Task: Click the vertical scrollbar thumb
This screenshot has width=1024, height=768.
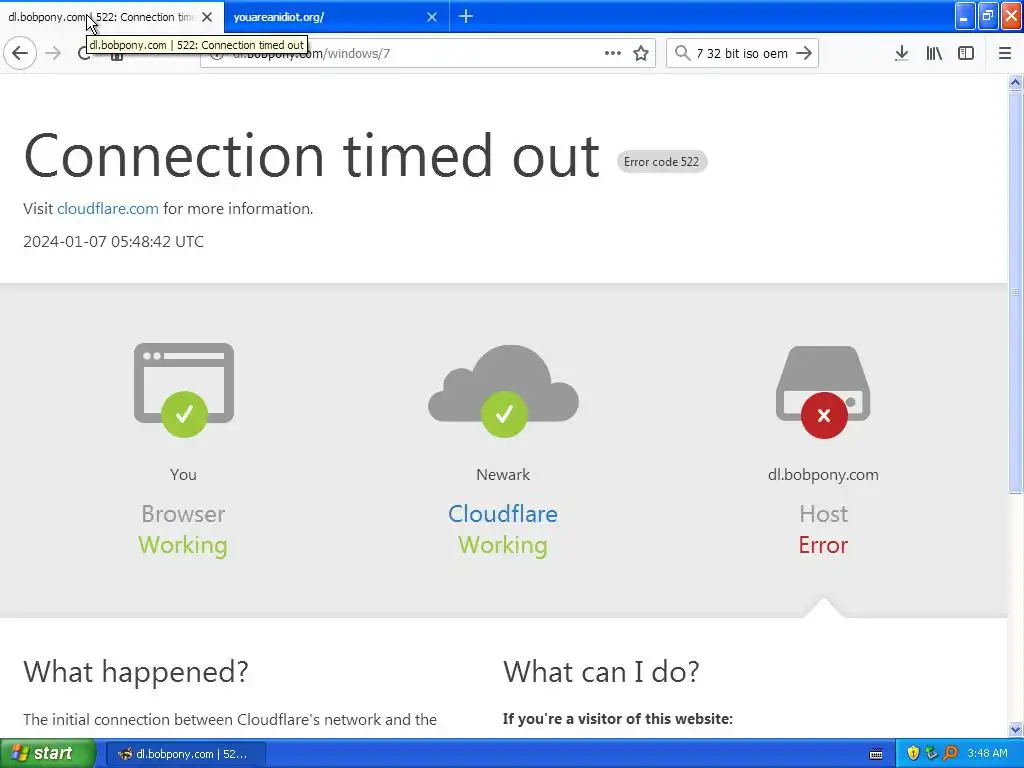Action: pos(1015,292)
